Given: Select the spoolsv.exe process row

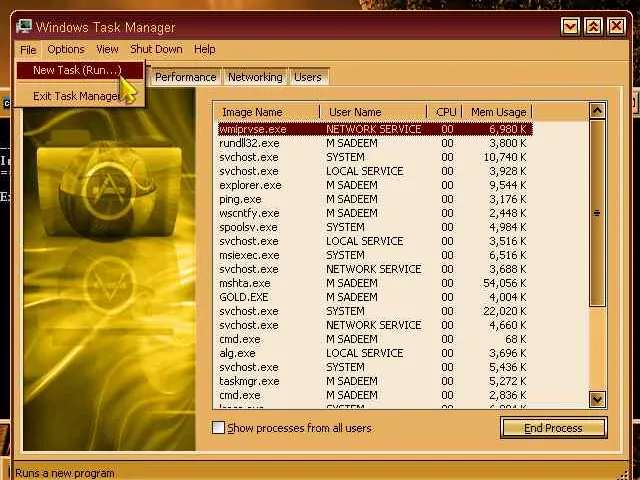Looking at the screenshot, I should 375,227.
